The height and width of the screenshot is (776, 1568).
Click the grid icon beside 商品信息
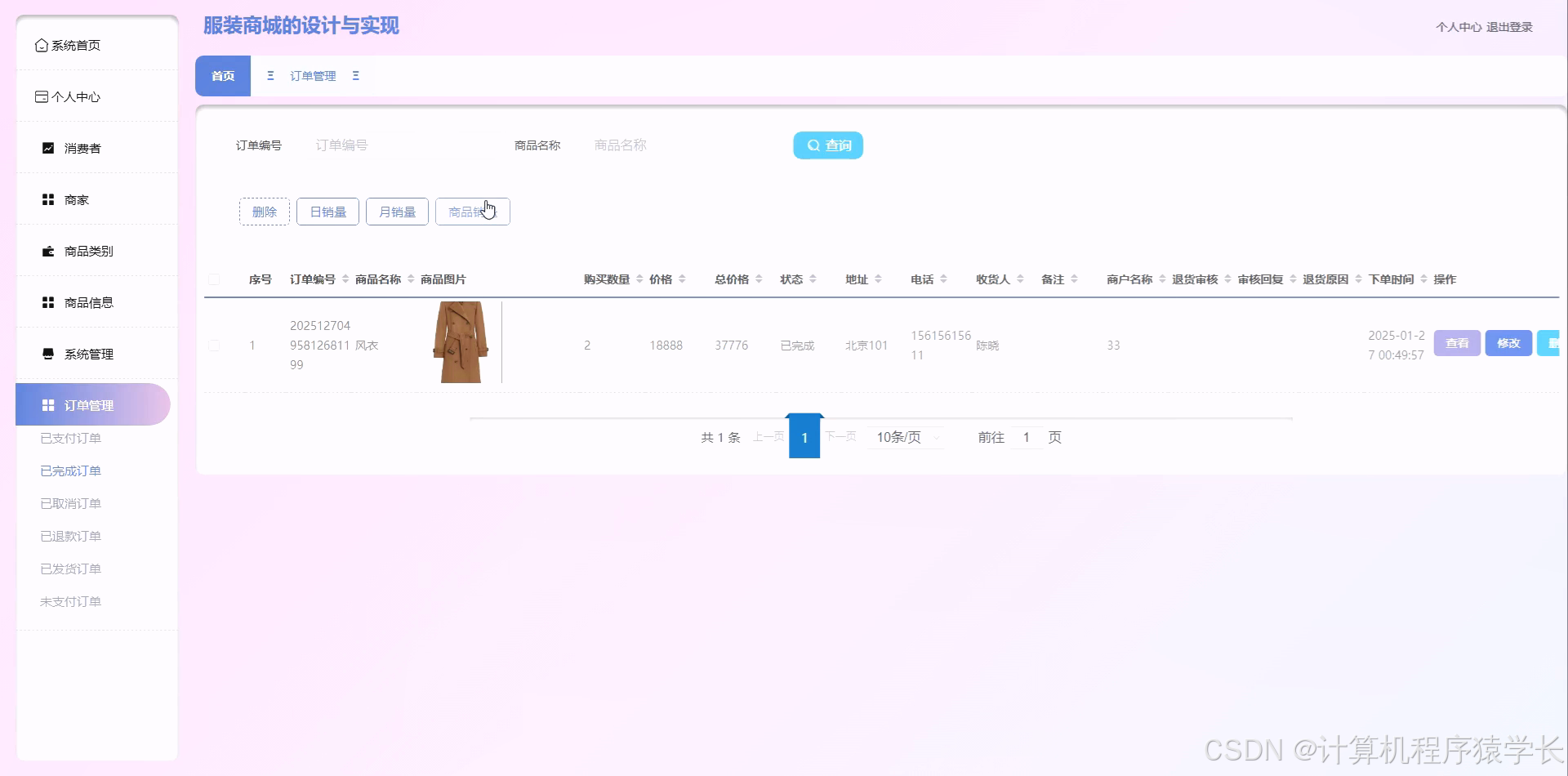coord(48,303)
